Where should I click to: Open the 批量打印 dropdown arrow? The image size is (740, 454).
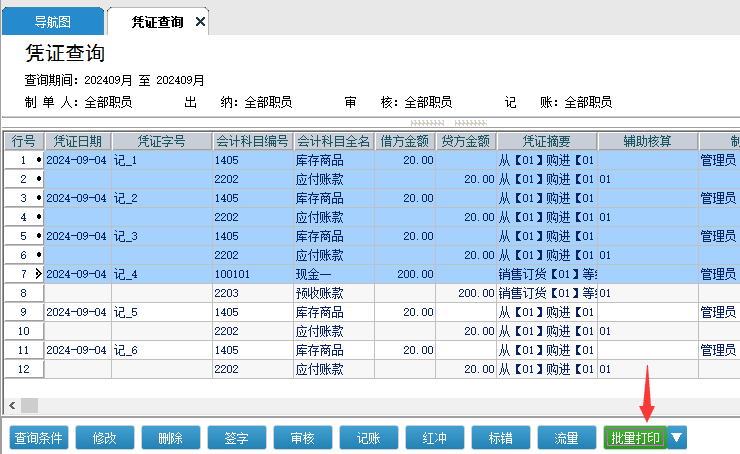[678, 437]
